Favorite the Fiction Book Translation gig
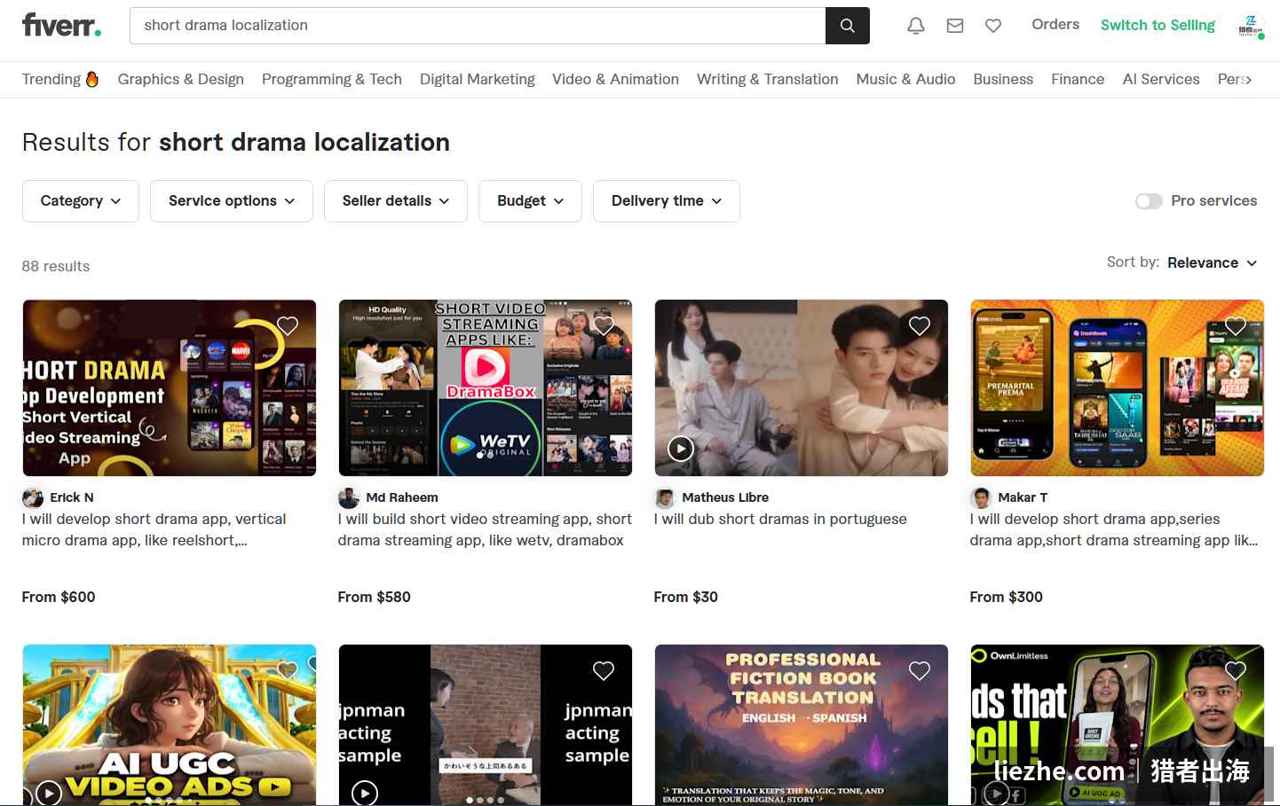This screenshot has height=806, width=1280. coord(920,670)
